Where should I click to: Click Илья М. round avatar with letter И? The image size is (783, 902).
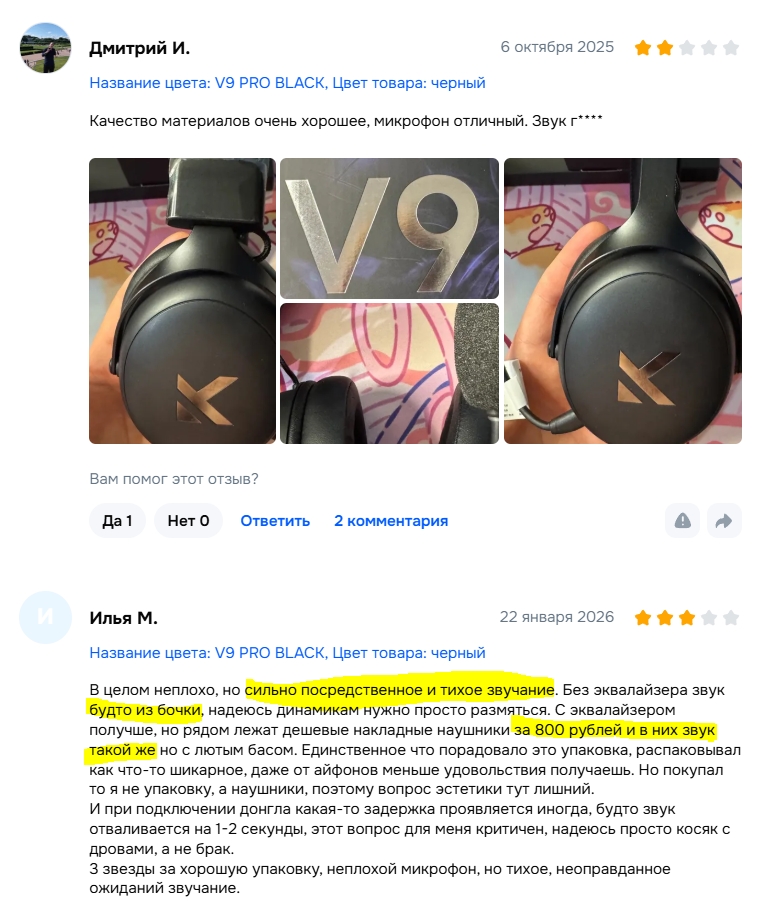45,617
